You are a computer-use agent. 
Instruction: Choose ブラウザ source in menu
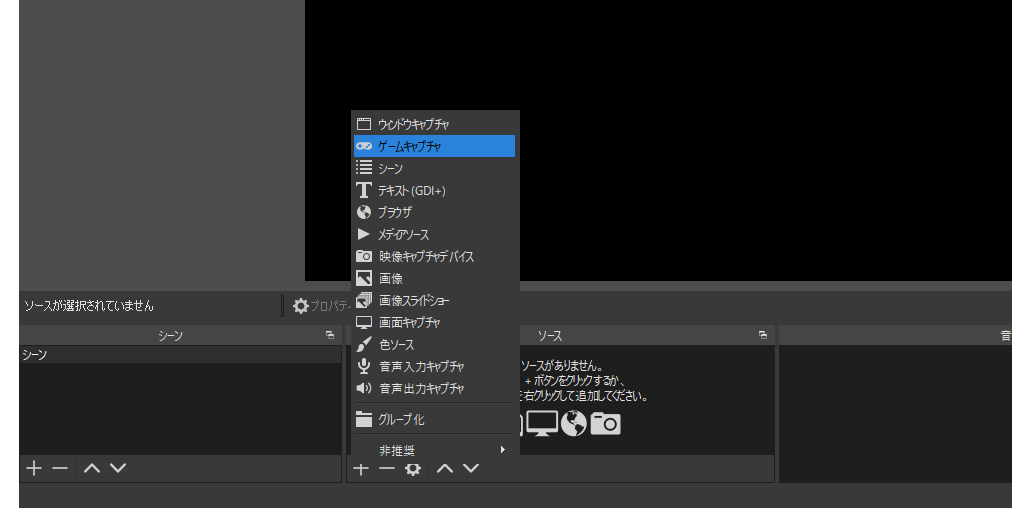point(434,212)
